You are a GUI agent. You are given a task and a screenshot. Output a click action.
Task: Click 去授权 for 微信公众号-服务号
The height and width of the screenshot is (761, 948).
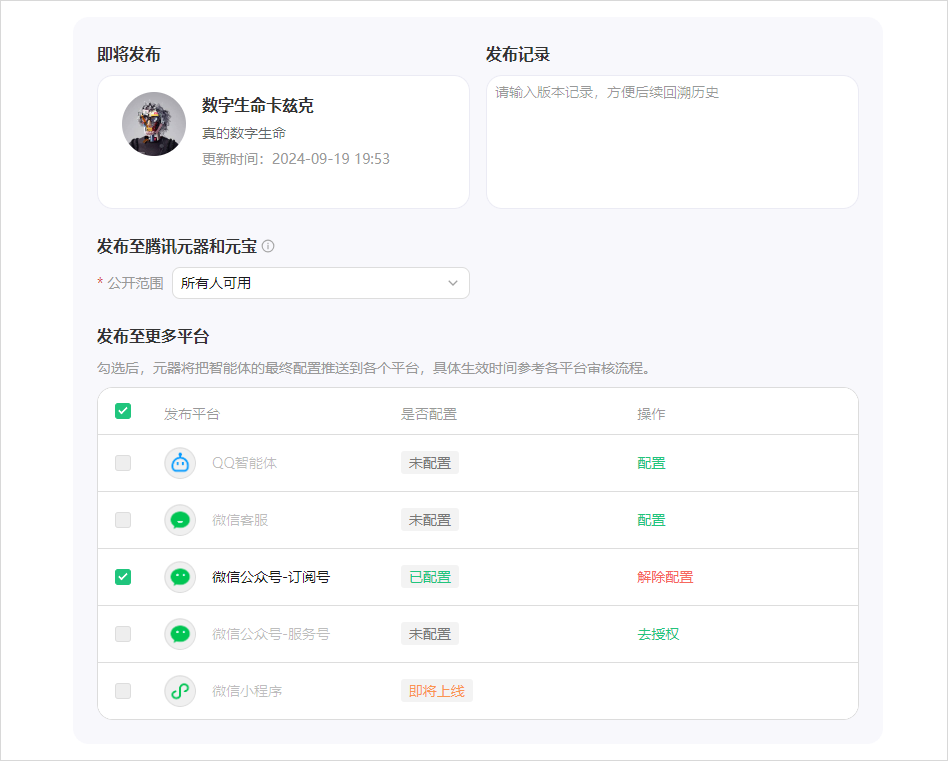point(658,634)
